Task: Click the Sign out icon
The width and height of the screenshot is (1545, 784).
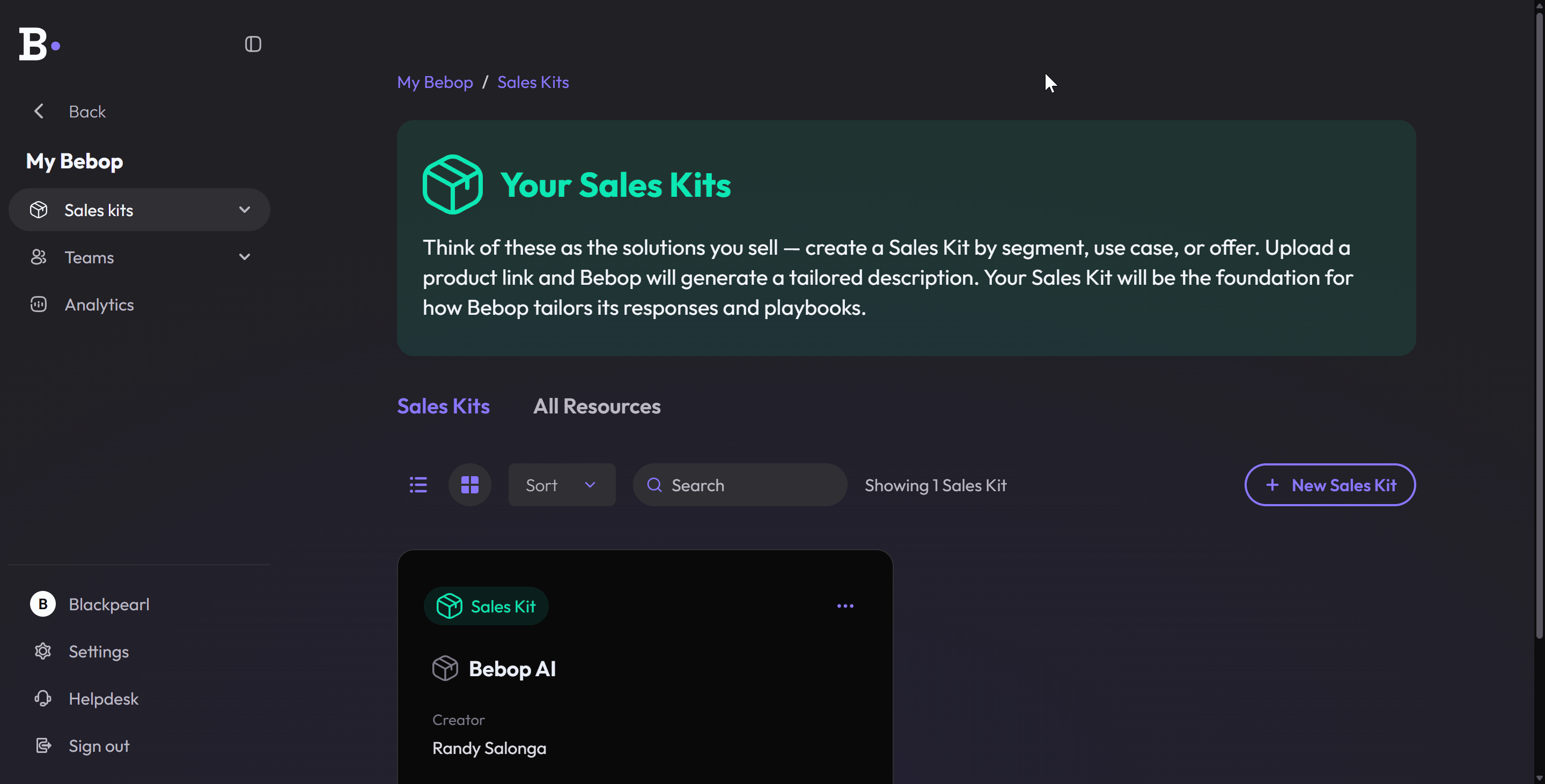Action: [x=43, y=745]
